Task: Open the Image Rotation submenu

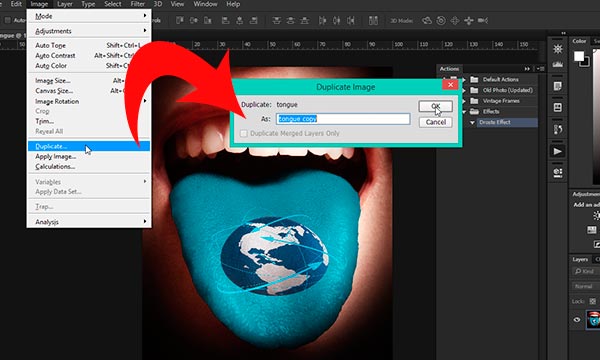Action: (89, 101)
